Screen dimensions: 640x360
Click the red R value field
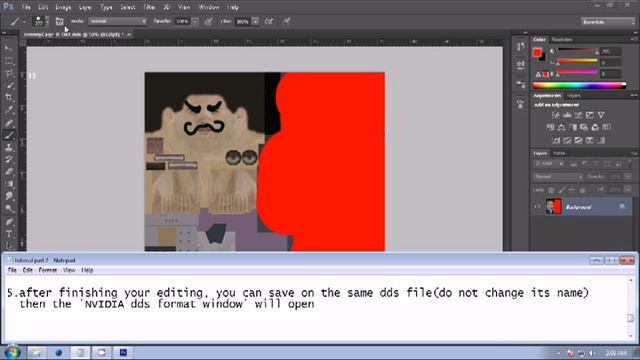point(611,51)
